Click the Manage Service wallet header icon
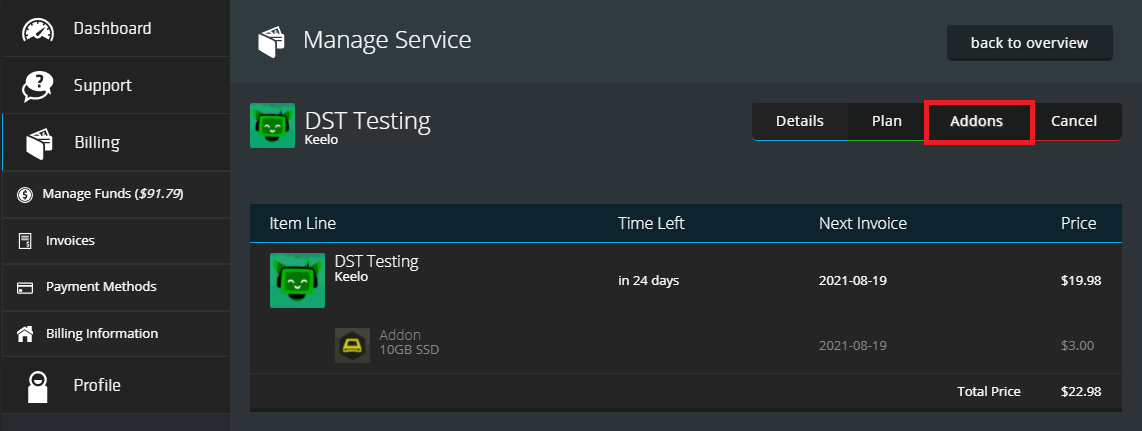The width and height of the screenshot is (1142, 431). [272, 41]
